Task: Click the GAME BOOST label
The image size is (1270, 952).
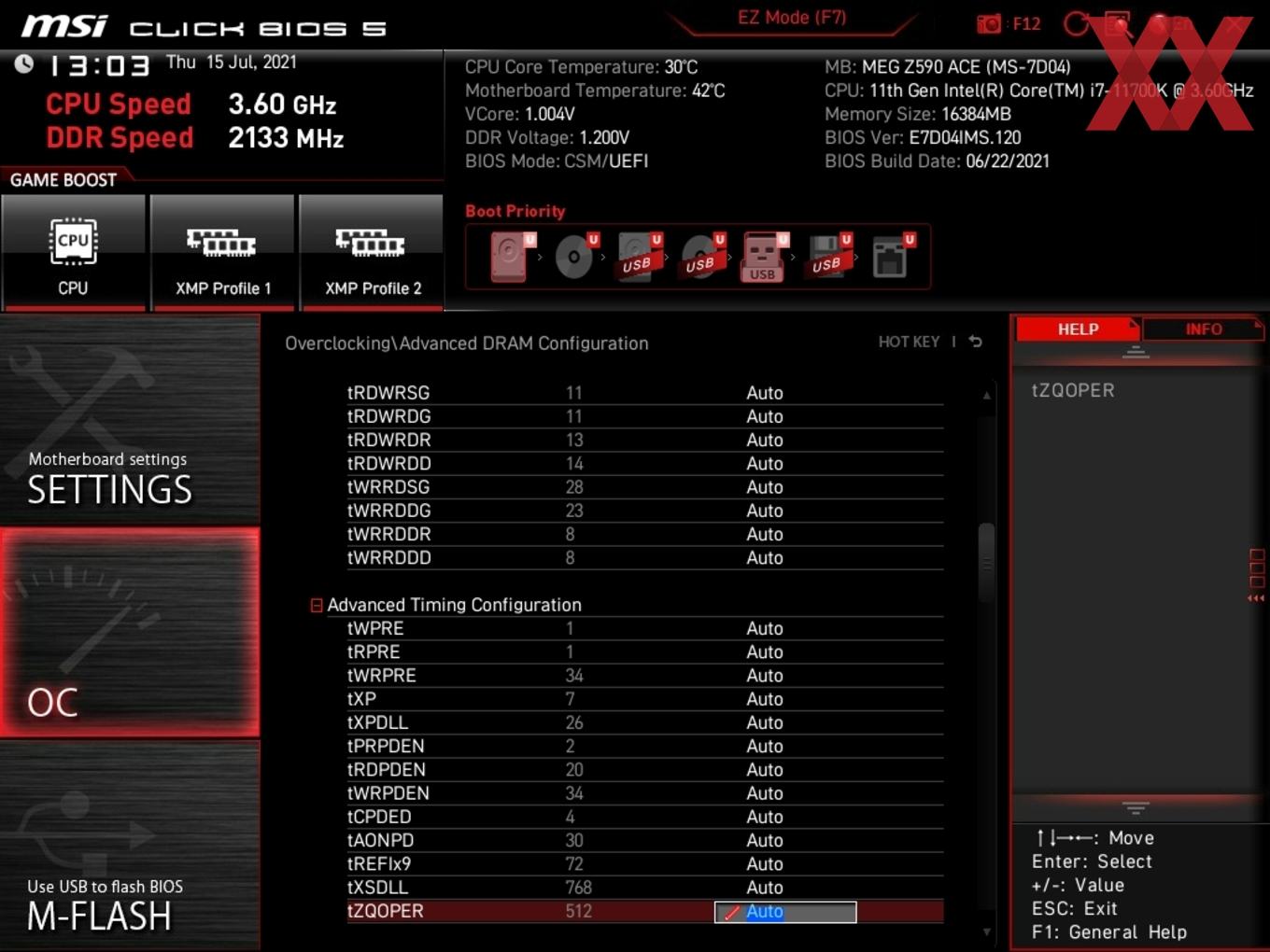Action: tap(63, 180)
